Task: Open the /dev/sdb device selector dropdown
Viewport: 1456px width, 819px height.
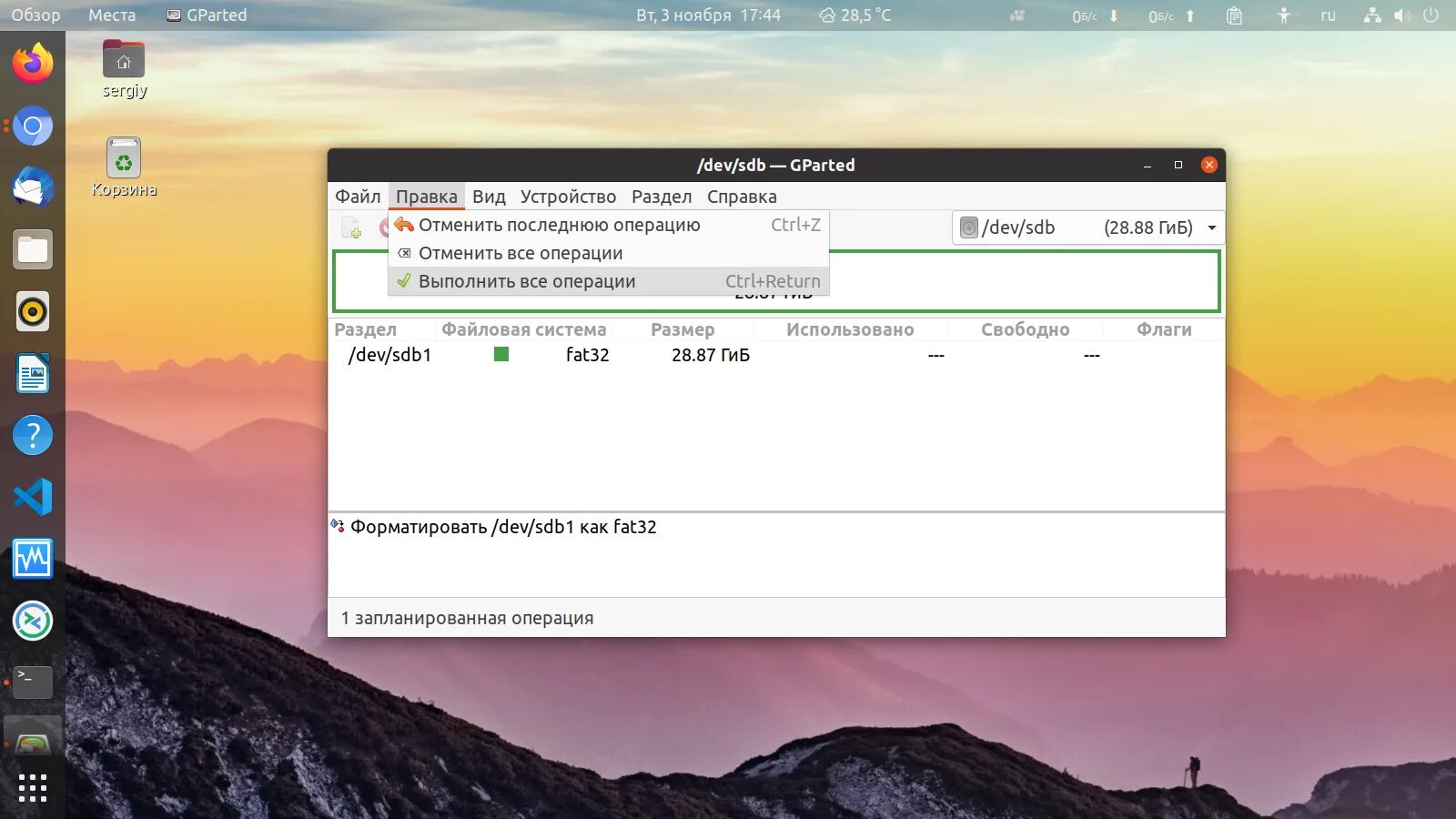Action: point(1088,227)
